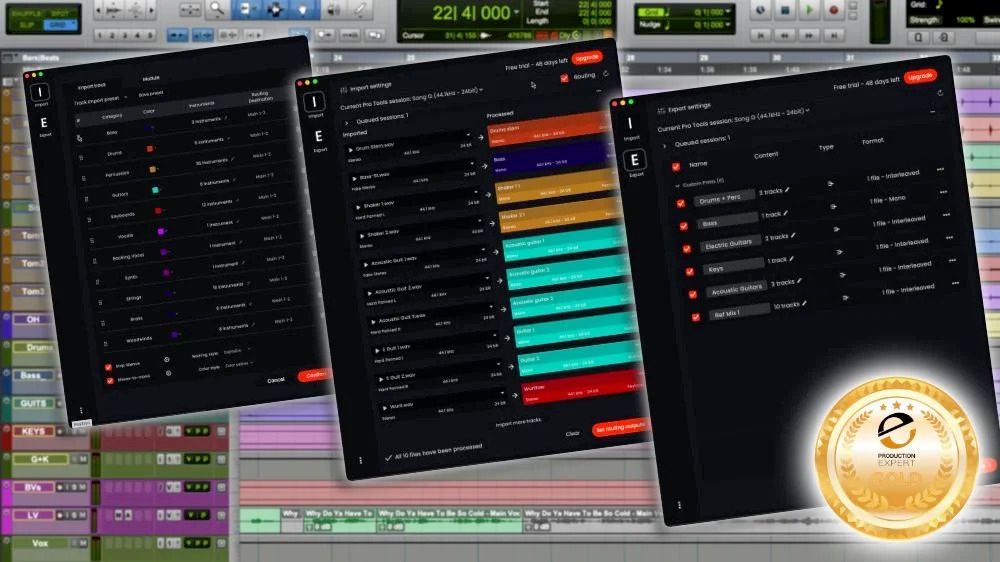Select SPOT edit mode
Image resolution: width=1000 pixels, height=562 pixels.
click(59, 13)
